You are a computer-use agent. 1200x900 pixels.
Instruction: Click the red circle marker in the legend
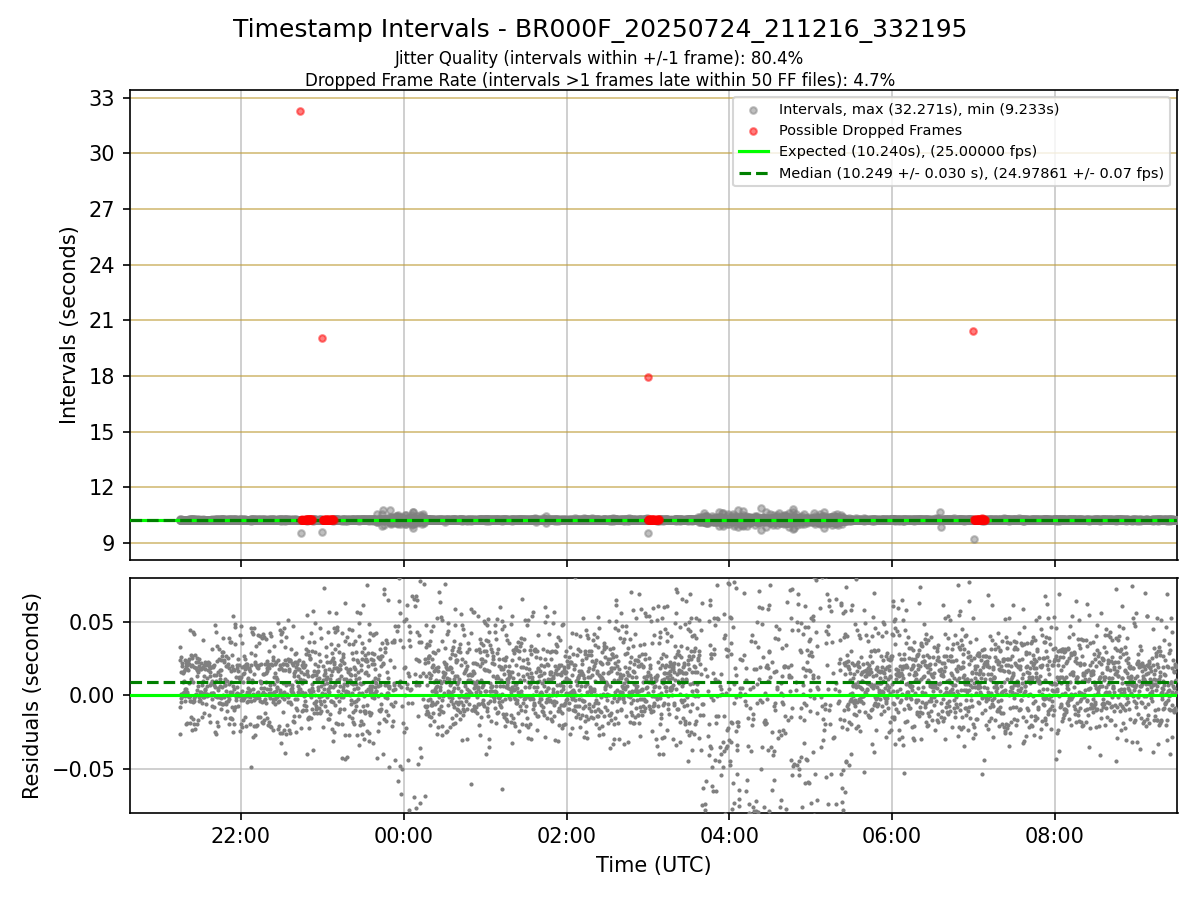point(754,131)
